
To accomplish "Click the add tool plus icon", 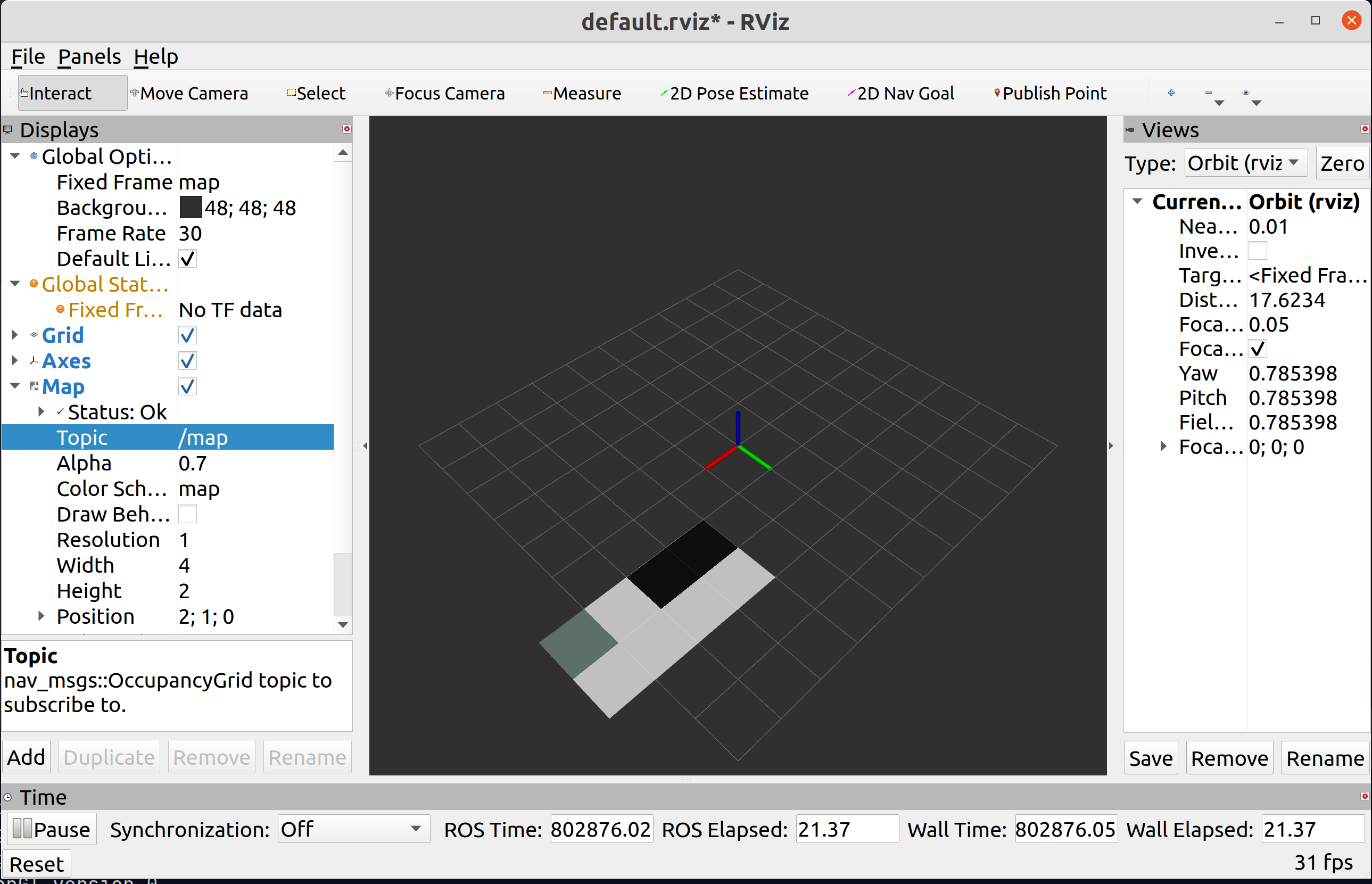I will click(1171, 93).
